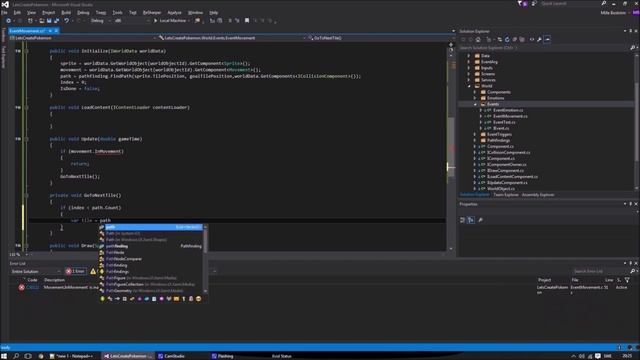Start debugging with Local Machine button

click(171, 20)
